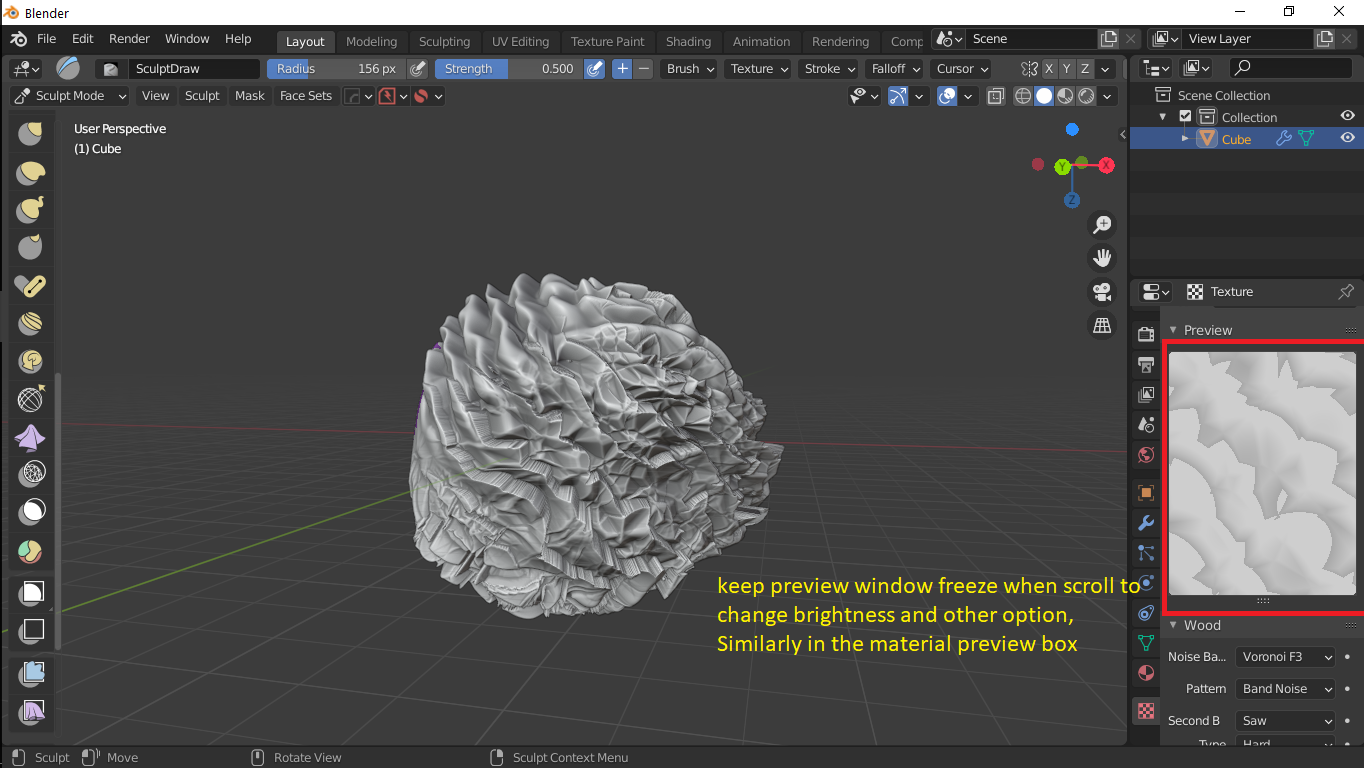Toggle Z axis symmetry
This screenshot has height=768, width=1364.
(x=1085, y=69)
